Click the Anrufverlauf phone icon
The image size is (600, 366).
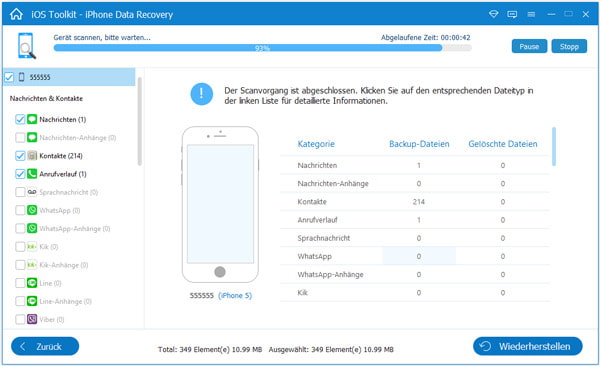[32, 173]
